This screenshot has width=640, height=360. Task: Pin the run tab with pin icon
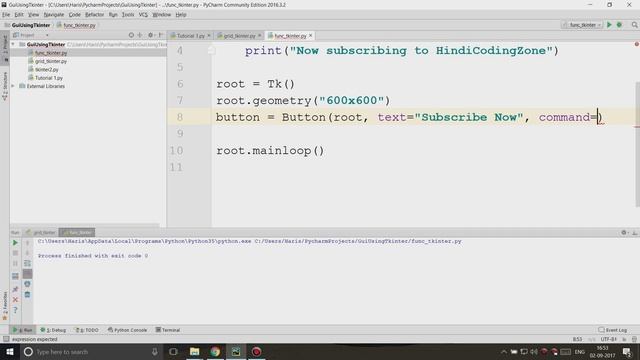(15, 289)
